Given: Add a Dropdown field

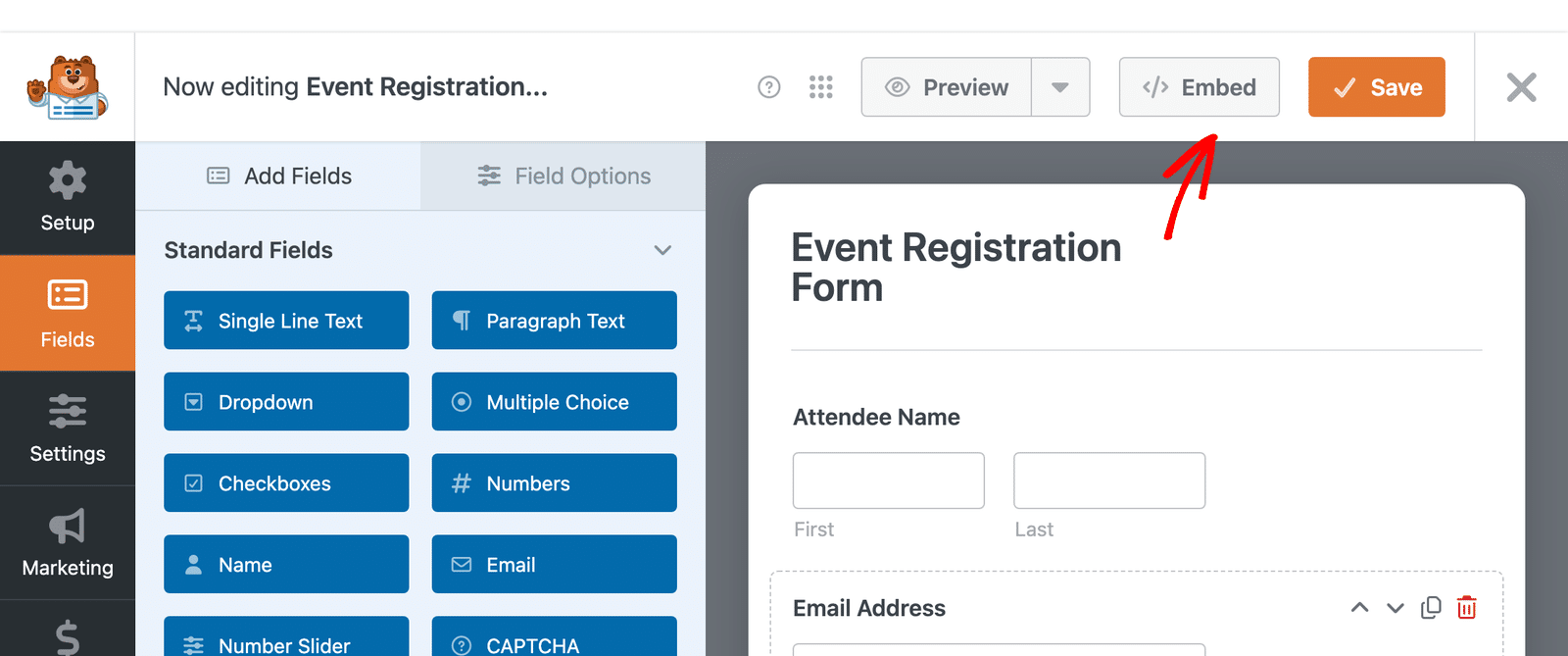Looking at the screenshot, I should click(286, 402).
